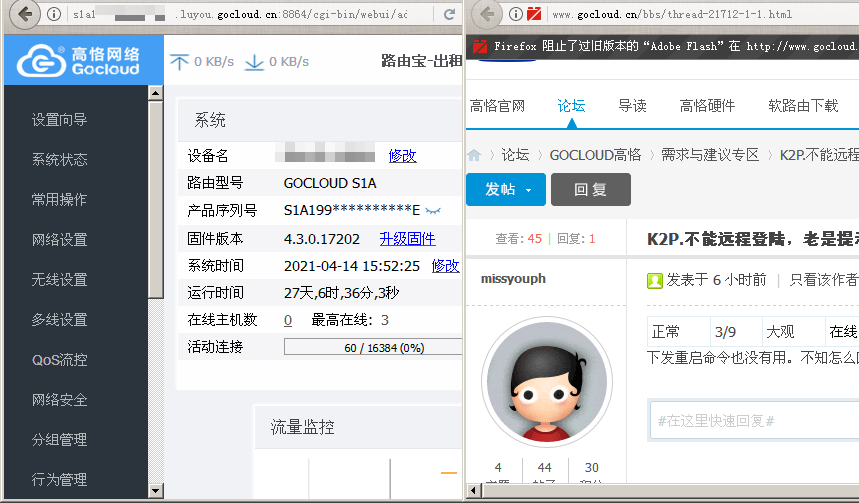This screenshot has height=503, width=859.
Task: Click 需求与建议专区 in the breadcrumb
Action: tap(710, 155)
